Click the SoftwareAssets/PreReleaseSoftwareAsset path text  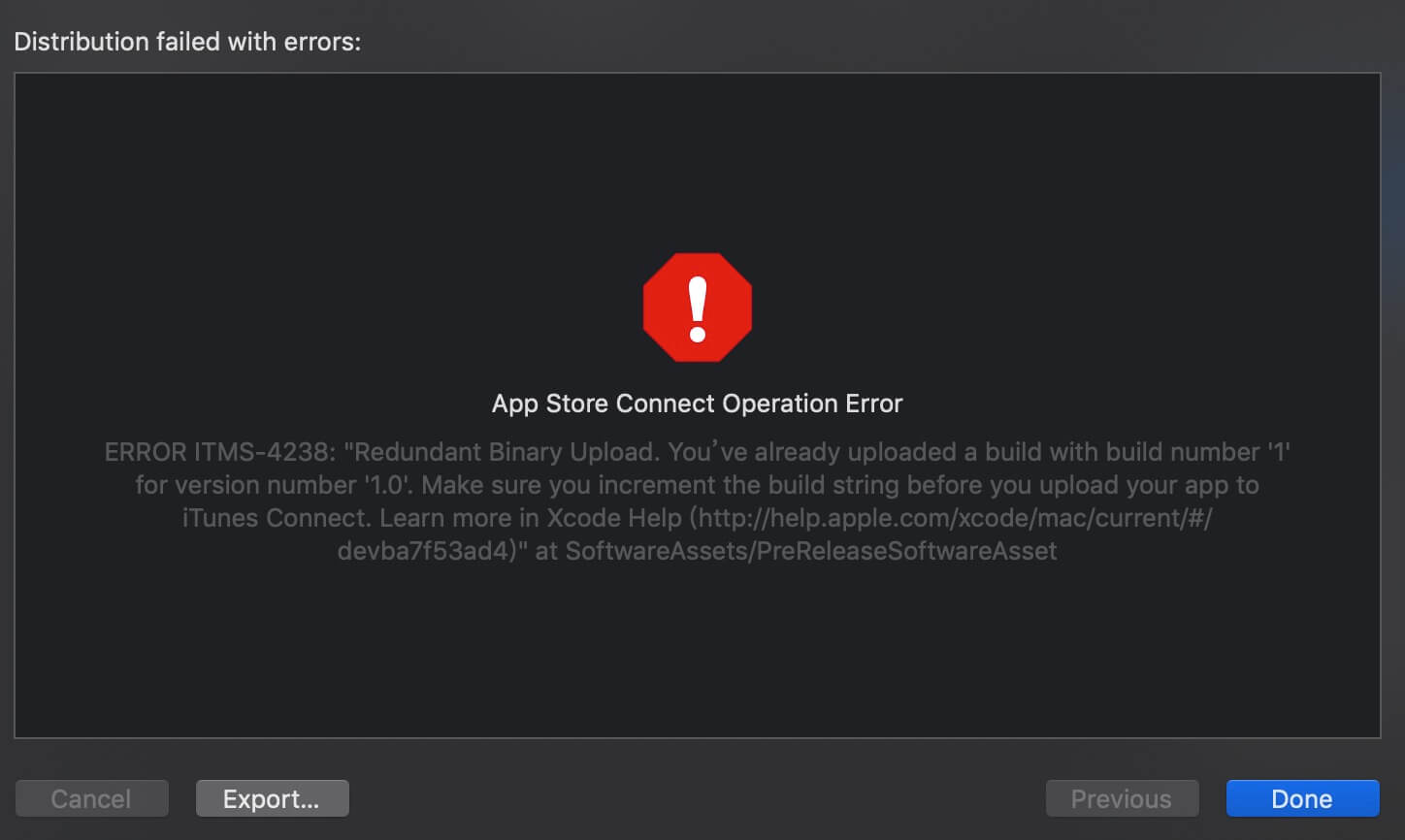pyautogui.click(x=811, y=551)
